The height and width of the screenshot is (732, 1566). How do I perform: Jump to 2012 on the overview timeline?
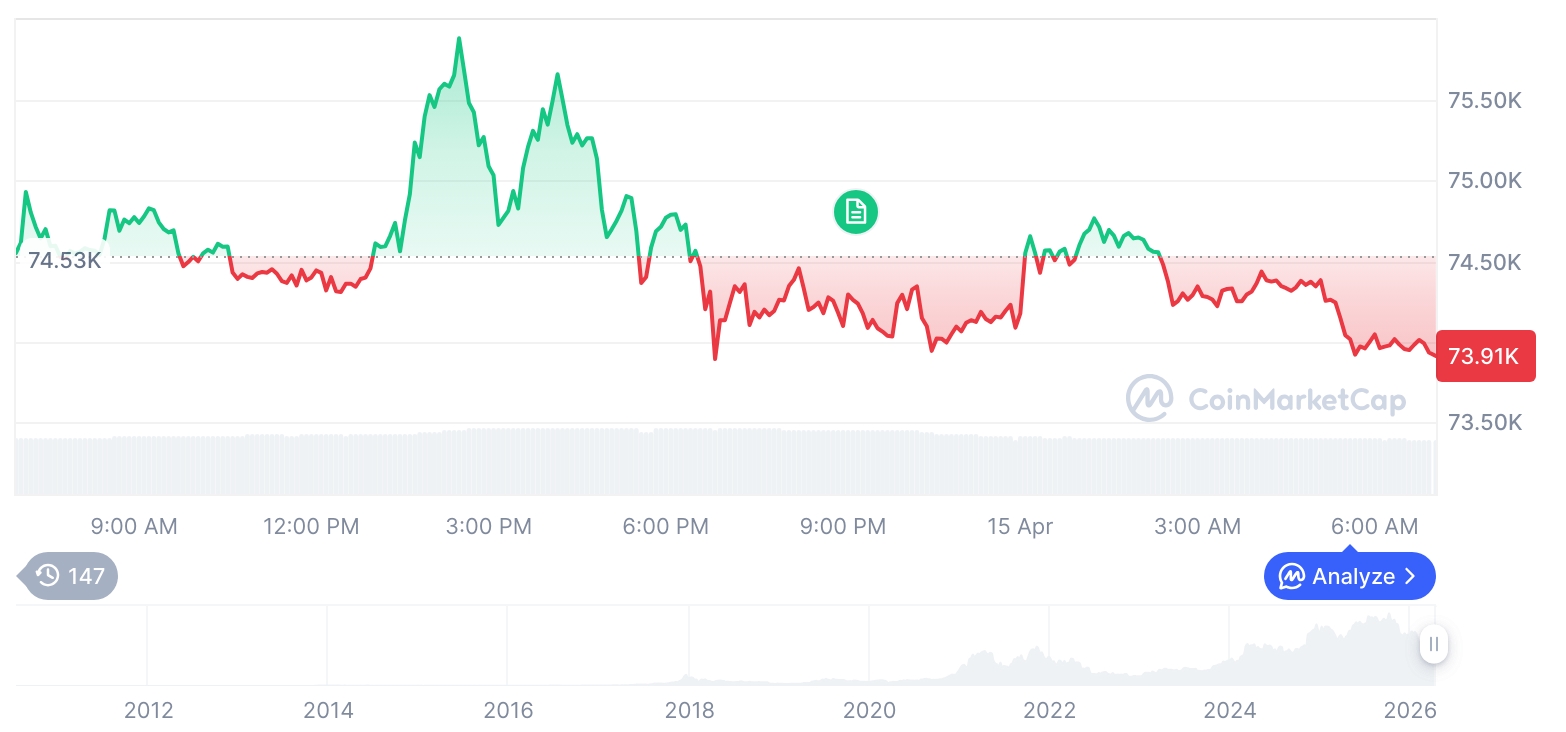click(148, 711)
